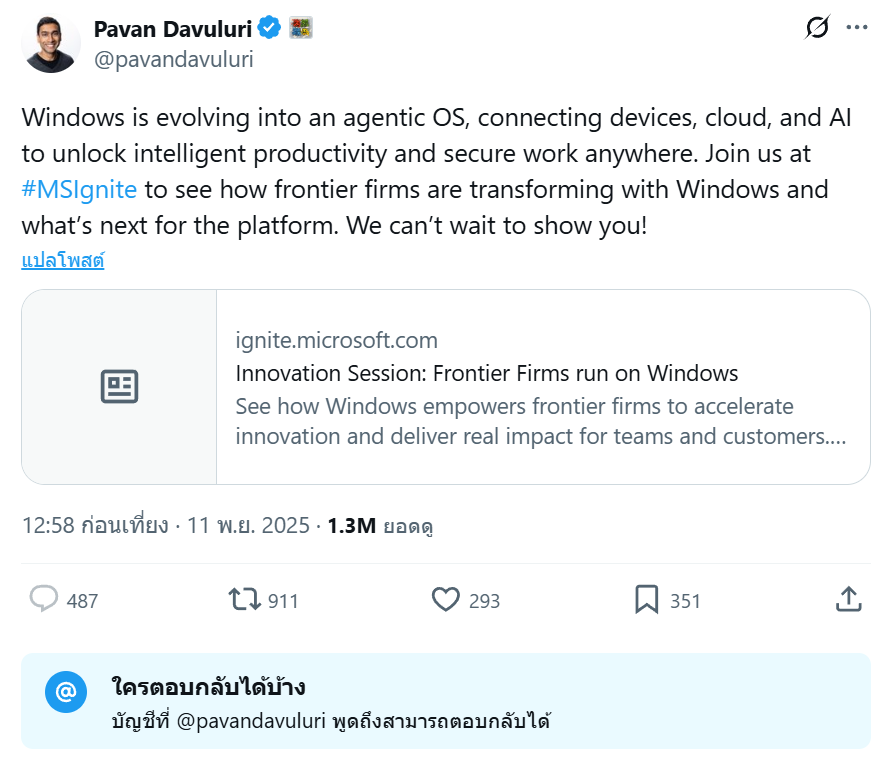Like the post with heart icon
This screenshot has width=891, height=765.
pyautogui.click(x=445, y=600)
